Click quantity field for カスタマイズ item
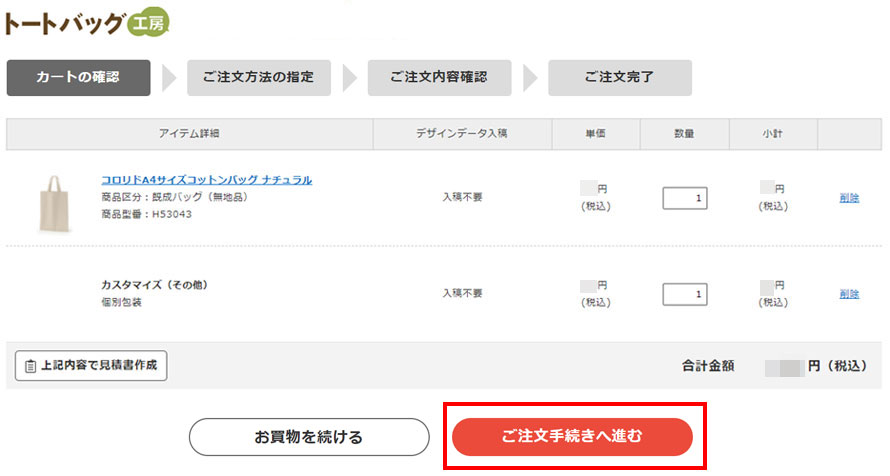This screenshot has height=476, width=890. pyautogui.click(x=684, y=294)
